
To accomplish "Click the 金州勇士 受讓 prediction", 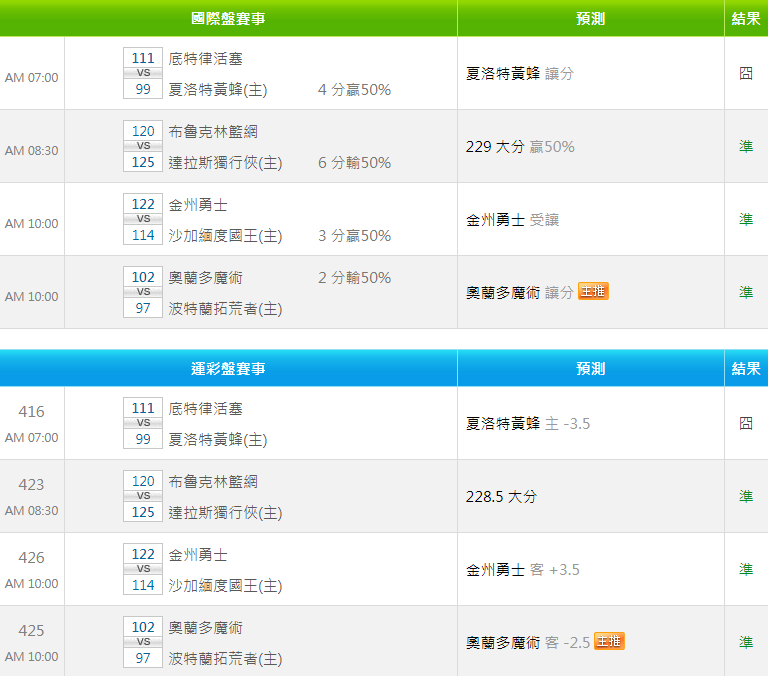I will pyautogui.click(x=512, y=219).
